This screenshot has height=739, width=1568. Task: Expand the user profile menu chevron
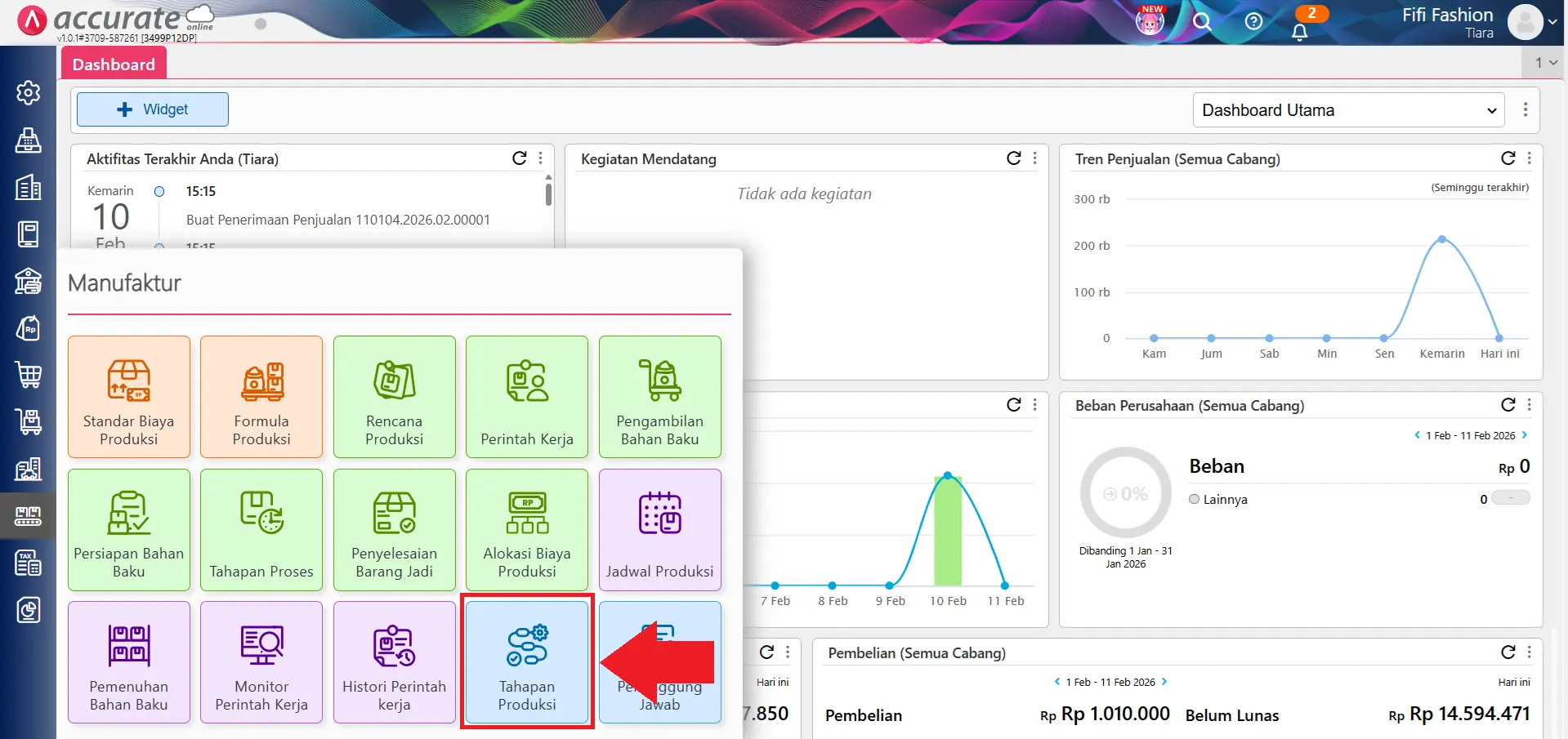(1552, 22)
